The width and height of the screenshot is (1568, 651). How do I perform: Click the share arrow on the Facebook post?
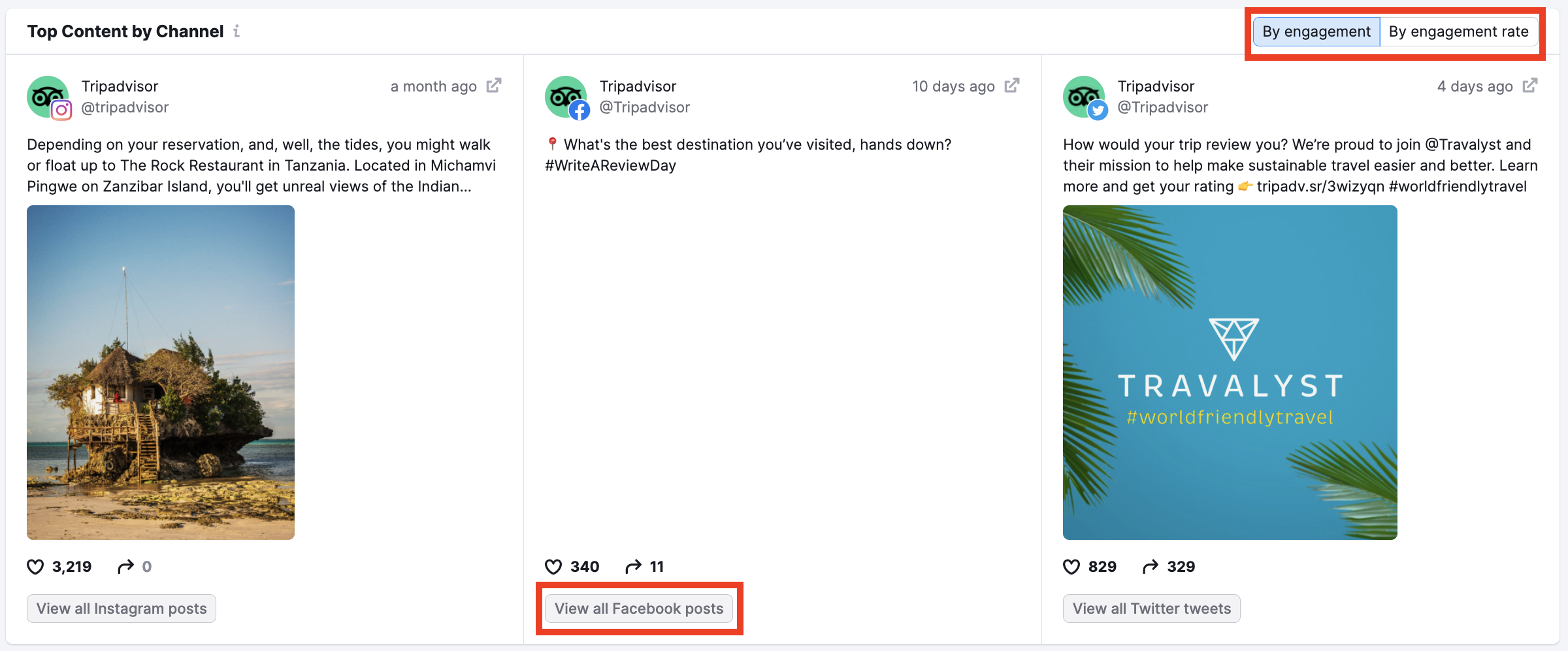tap(633, 567)
